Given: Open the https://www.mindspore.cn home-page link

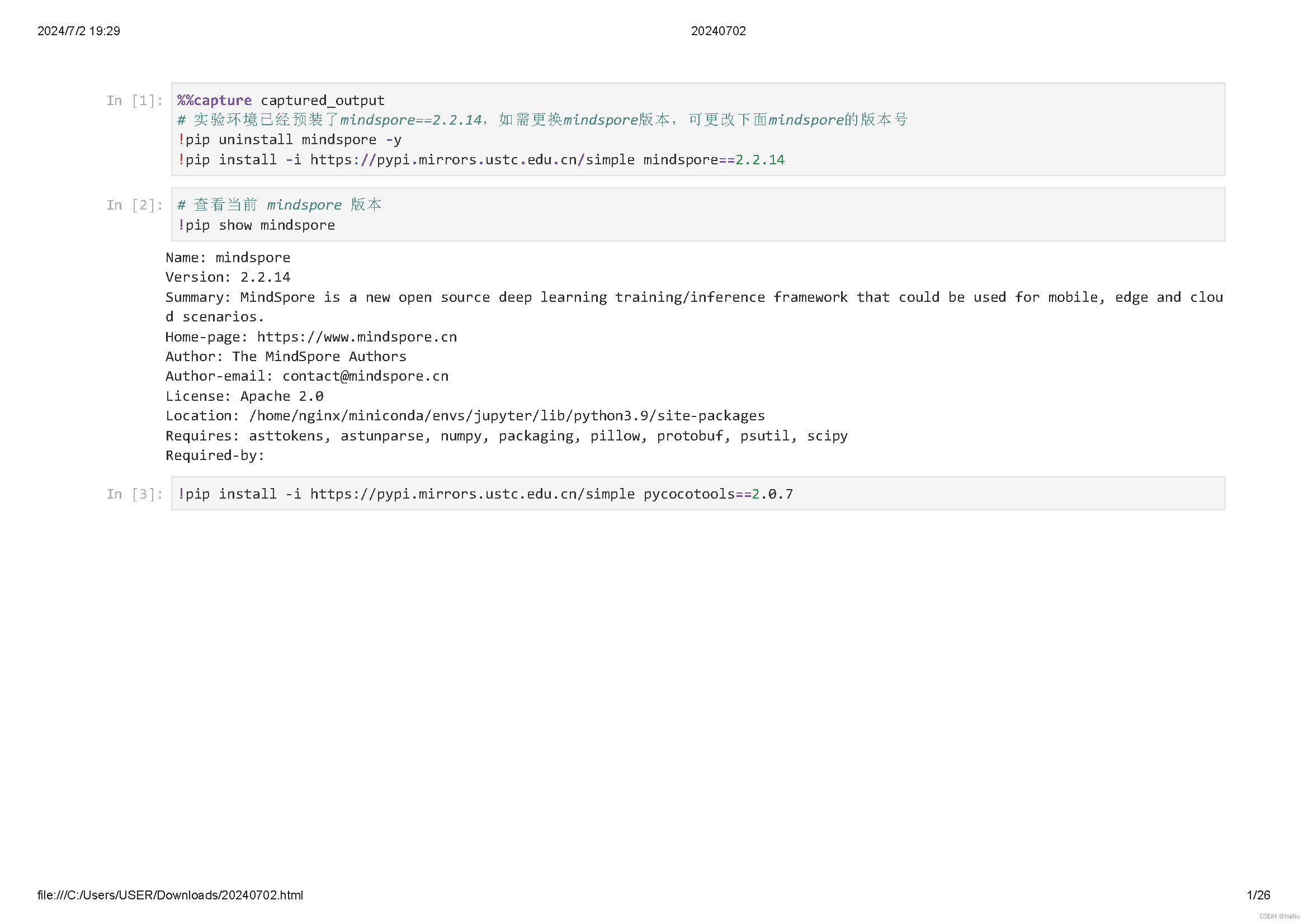Looking at the screenshot, I should pyautogui.click(x=357, y=337).
